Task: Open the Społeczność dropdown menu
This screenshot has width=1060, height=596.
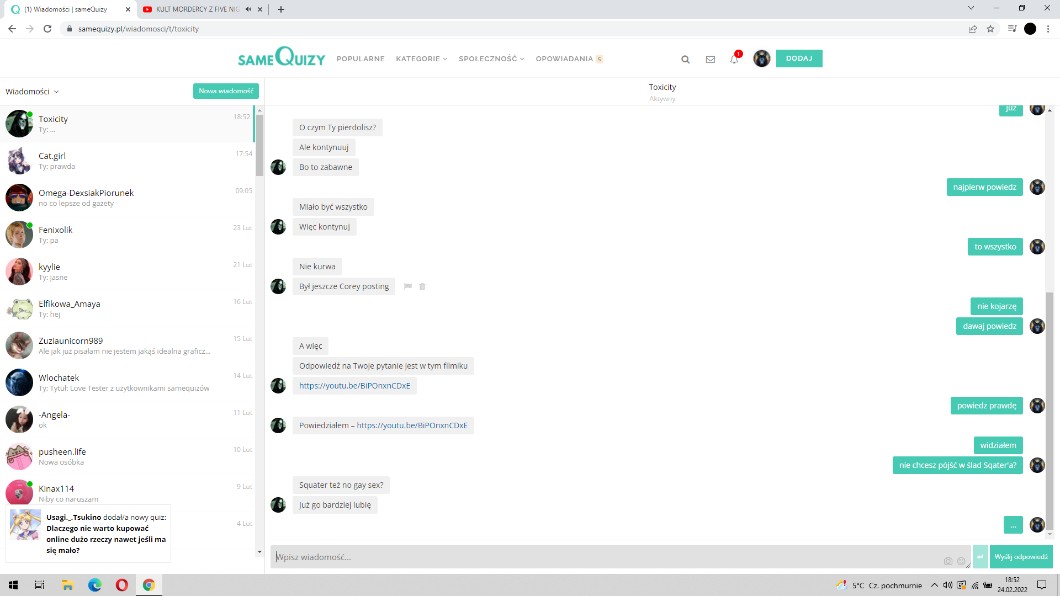Action: [491, 59]
